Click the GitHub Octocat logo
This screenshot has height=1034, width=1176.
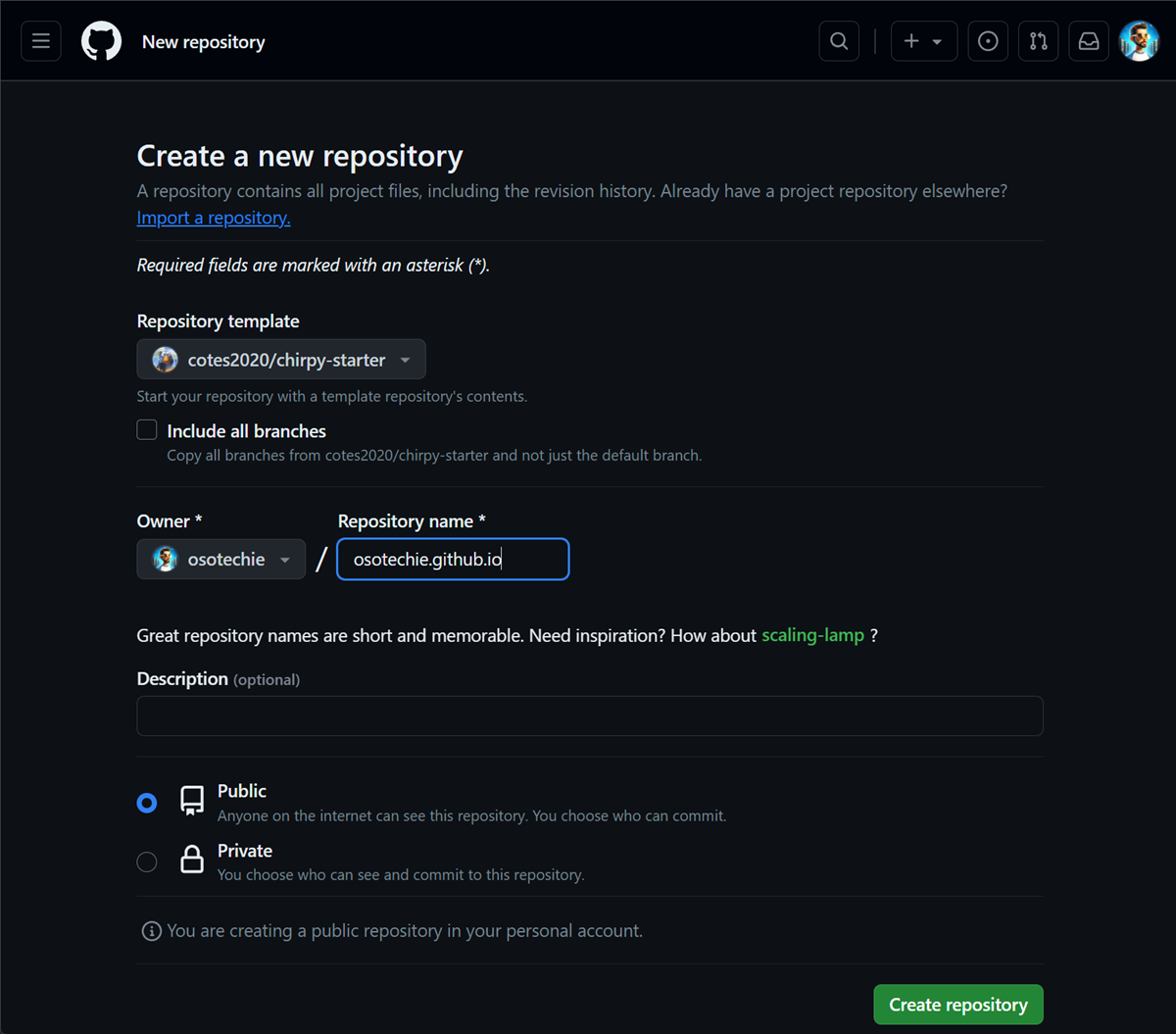pyautogui.click(x=101, y=41)
